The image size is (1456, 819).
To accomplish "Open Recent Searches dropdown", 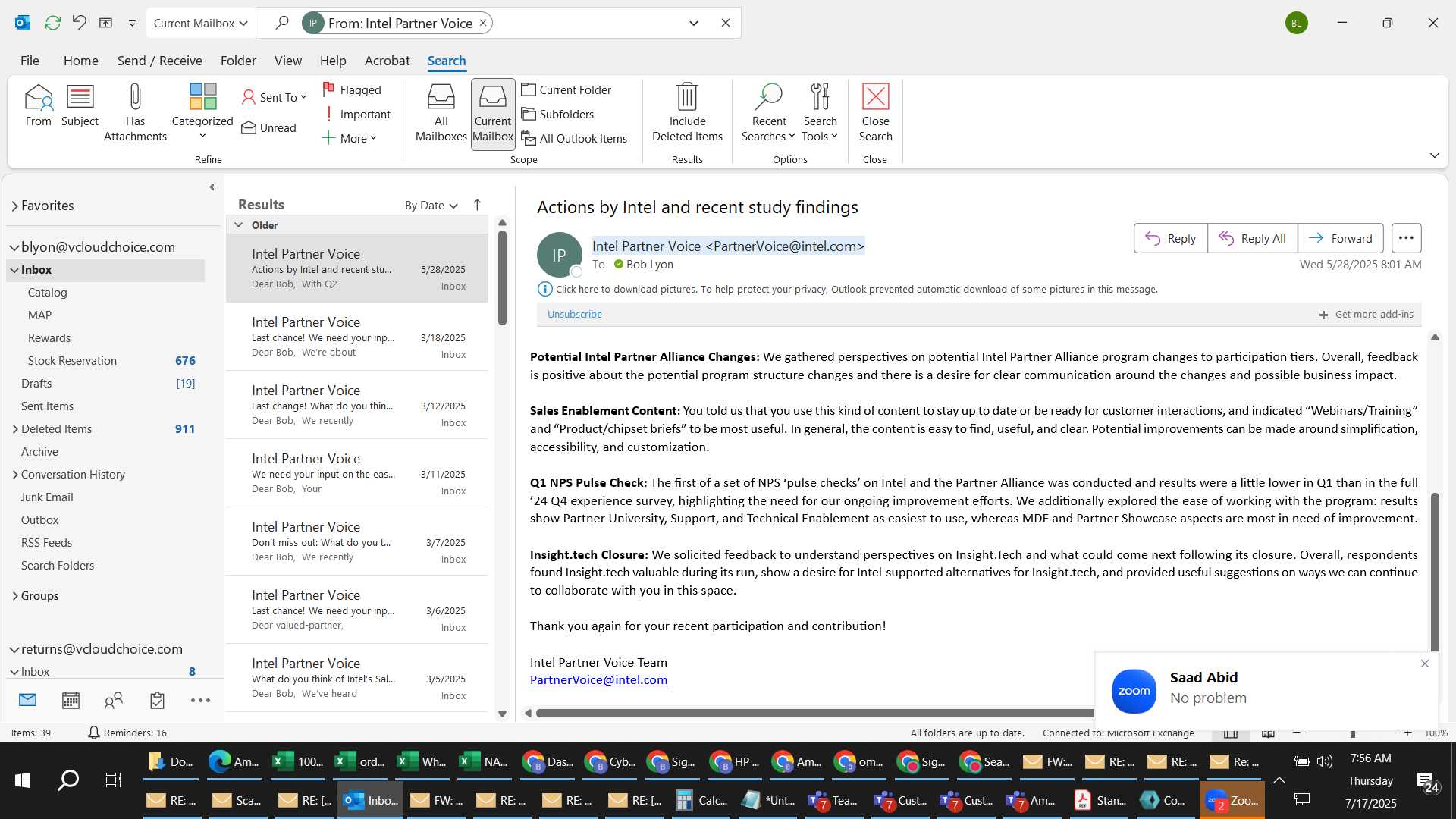I will [x=768, y=114].
